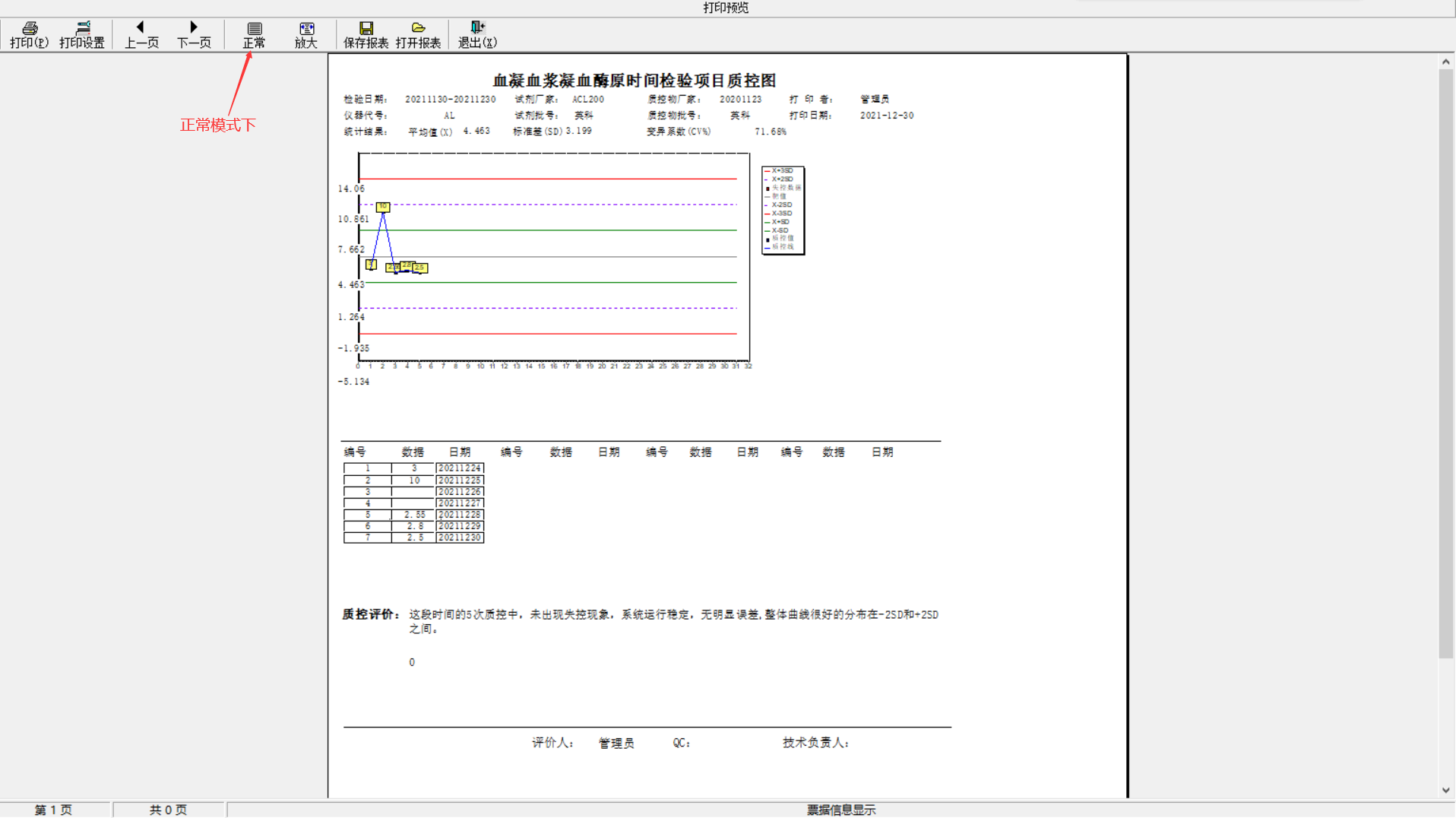Select the date range 20211130-20211230
This screenshot has height=818, width=1456.
[450, 100]
